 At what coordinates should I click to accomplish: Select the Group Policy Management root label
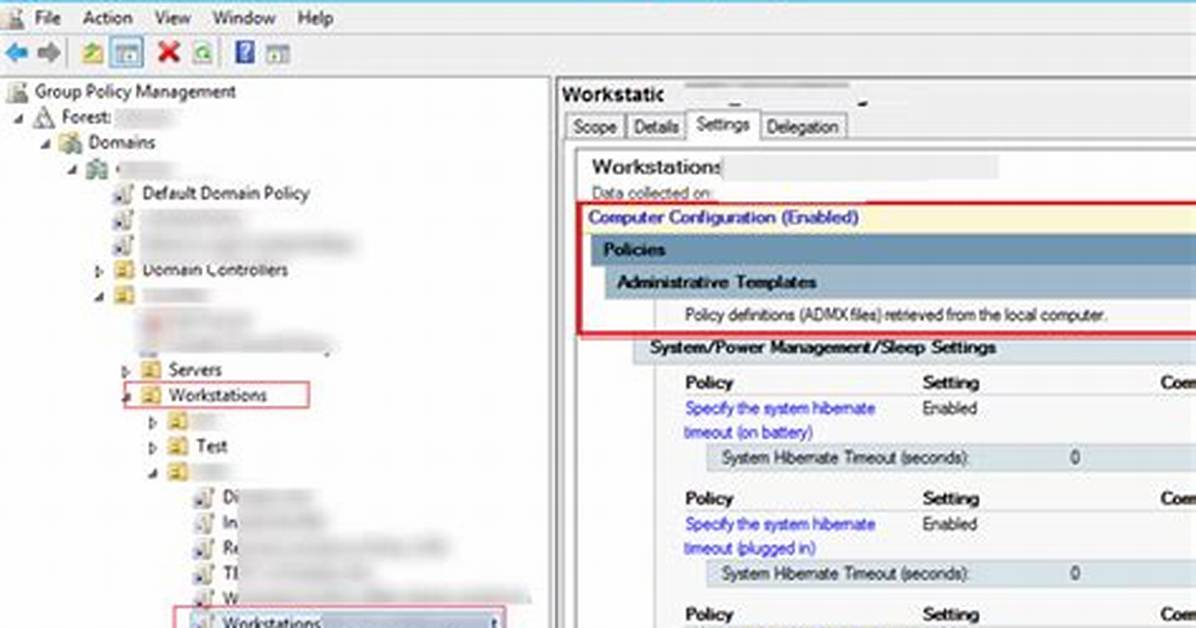click(135, 92)
